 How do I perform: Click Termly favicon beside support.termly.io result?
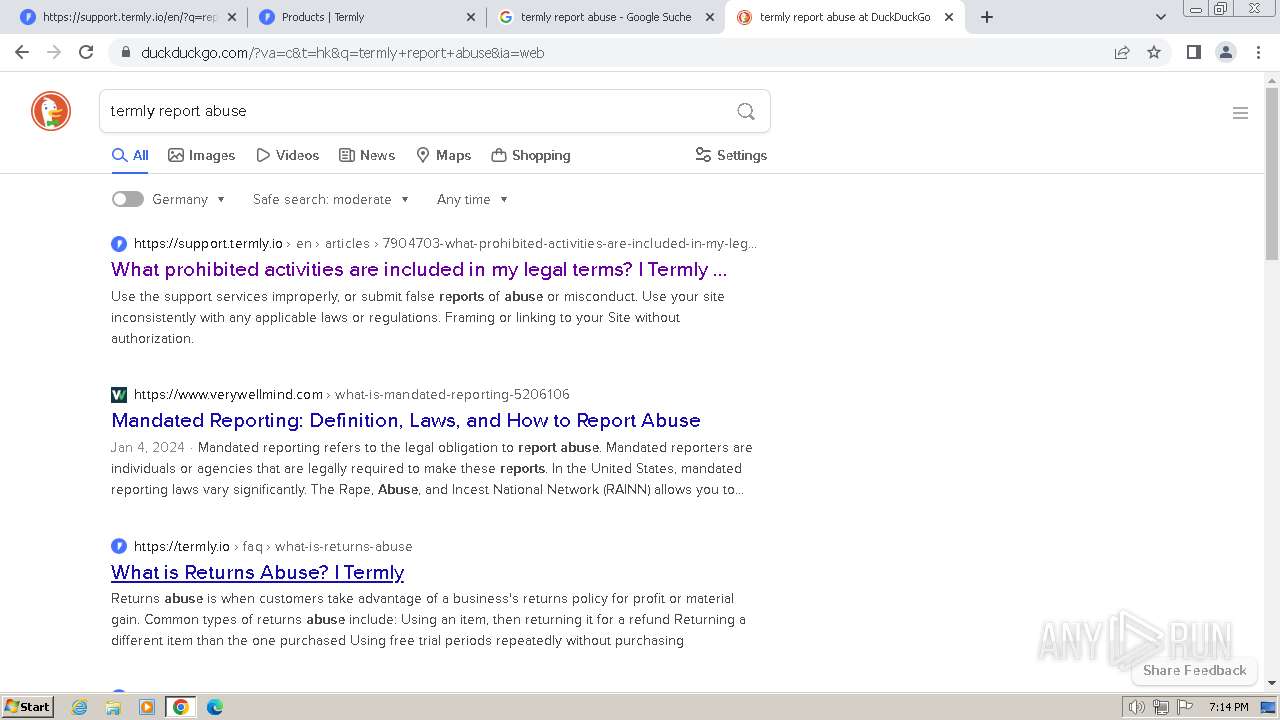pyautogui.click(x=119, y=243)
